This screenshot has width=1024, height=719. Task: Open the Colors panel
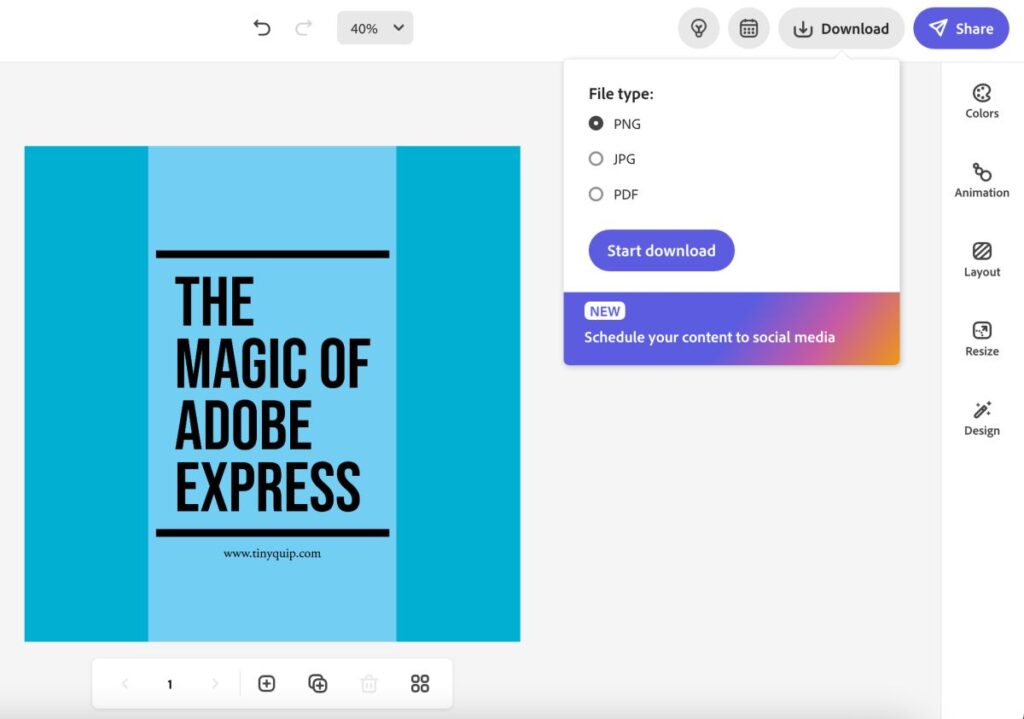981,100
